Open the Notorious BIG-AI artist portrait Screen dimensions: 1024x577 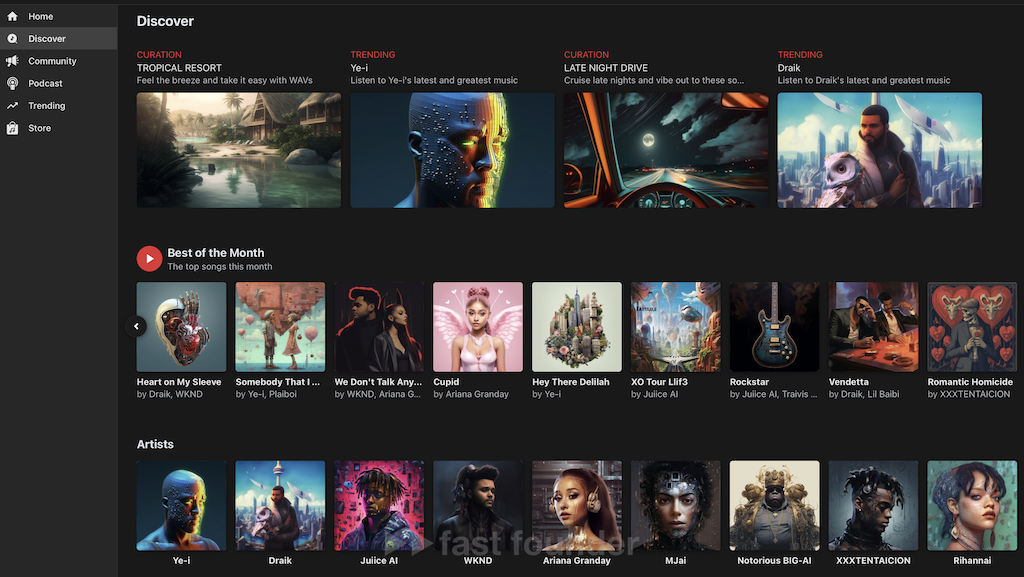pos(774,506)
